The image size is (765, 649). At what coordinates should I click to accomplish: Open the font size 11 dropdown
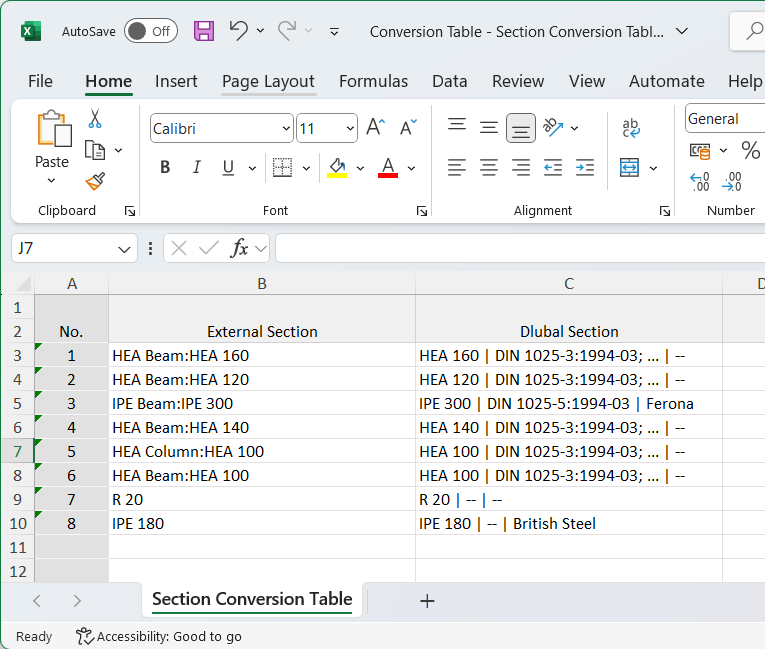(350, 129)
